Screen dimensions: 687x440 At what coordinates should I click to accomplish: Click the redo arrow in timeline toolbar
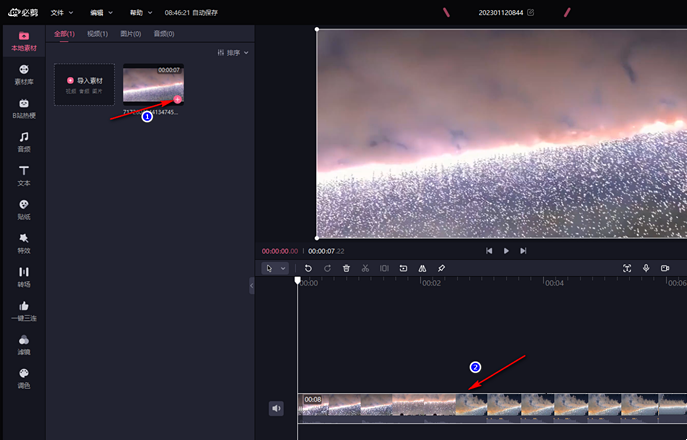coord(327,268)
